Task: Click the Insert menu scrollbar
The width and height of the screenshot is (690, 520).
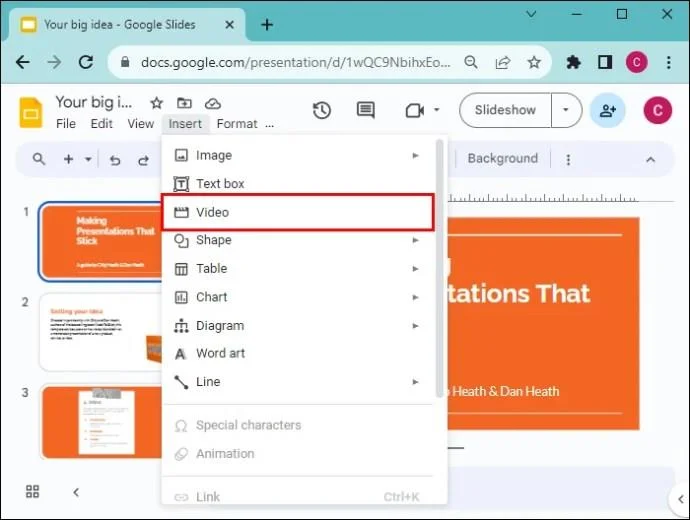Action: (x=440, y=268)
